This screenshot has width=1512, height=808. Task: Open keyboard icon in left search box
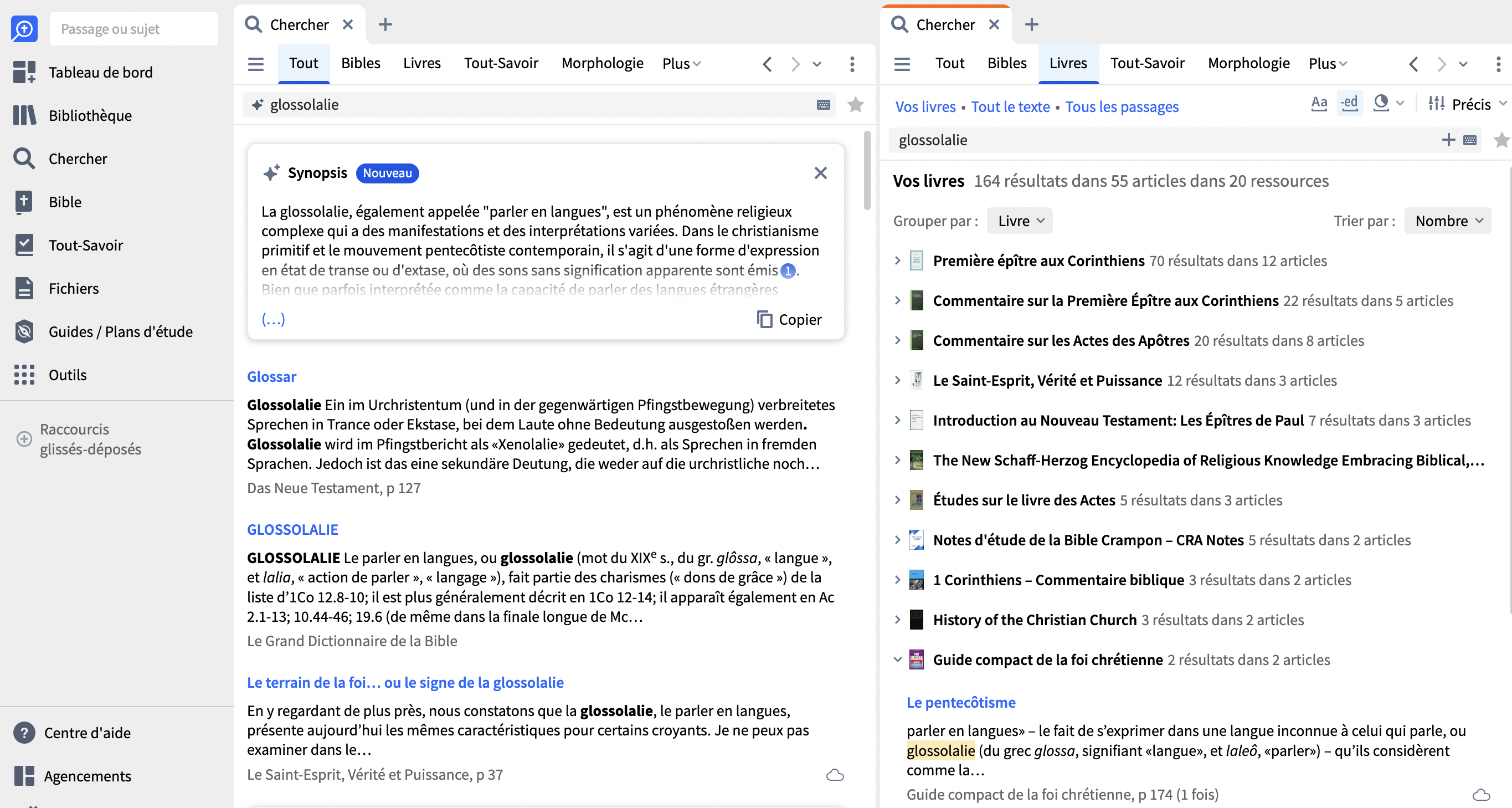(x=824, y=105)
